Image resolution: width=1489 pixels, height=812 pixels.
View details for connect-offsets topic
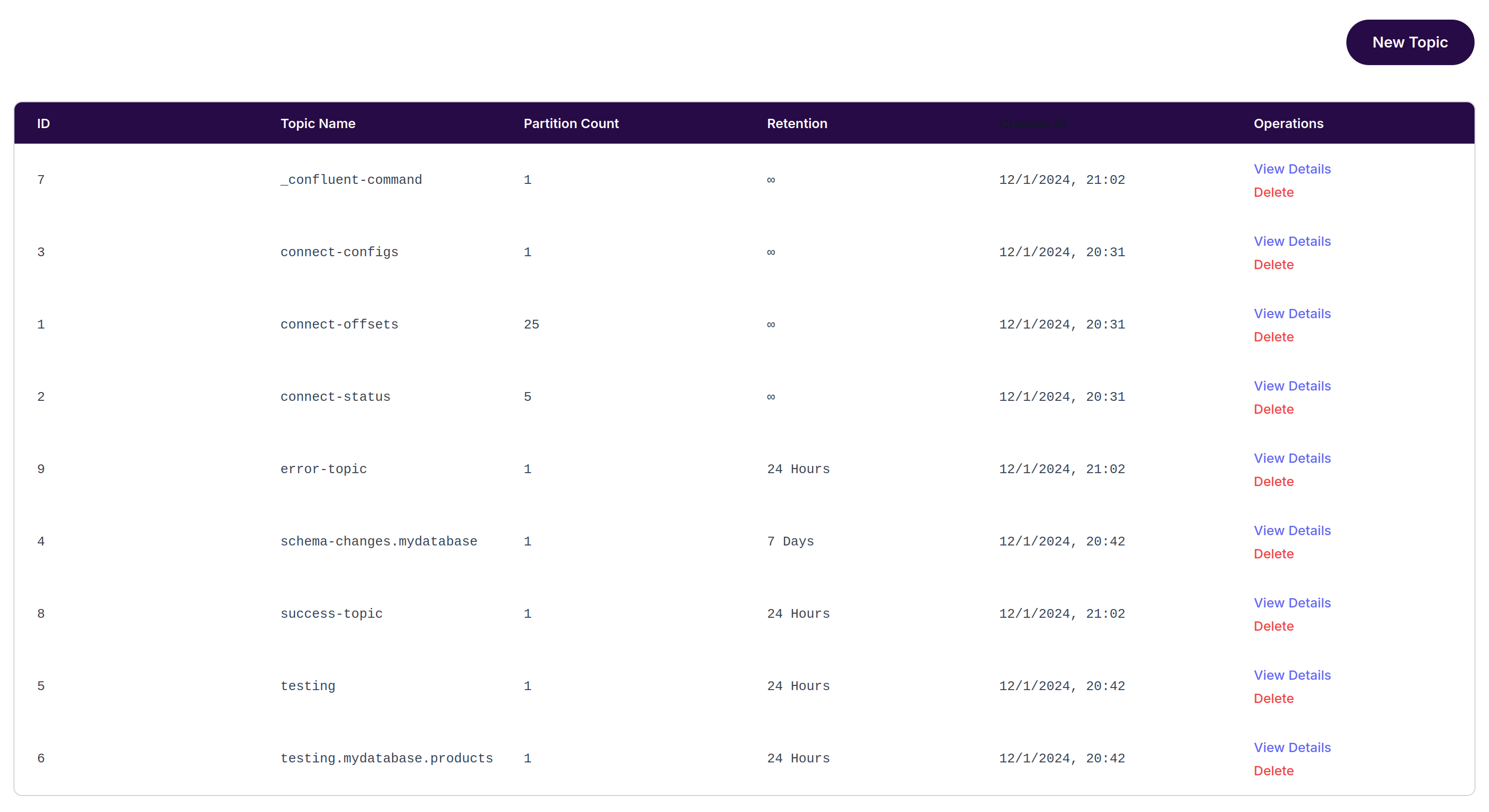[x=1293, y=313]
